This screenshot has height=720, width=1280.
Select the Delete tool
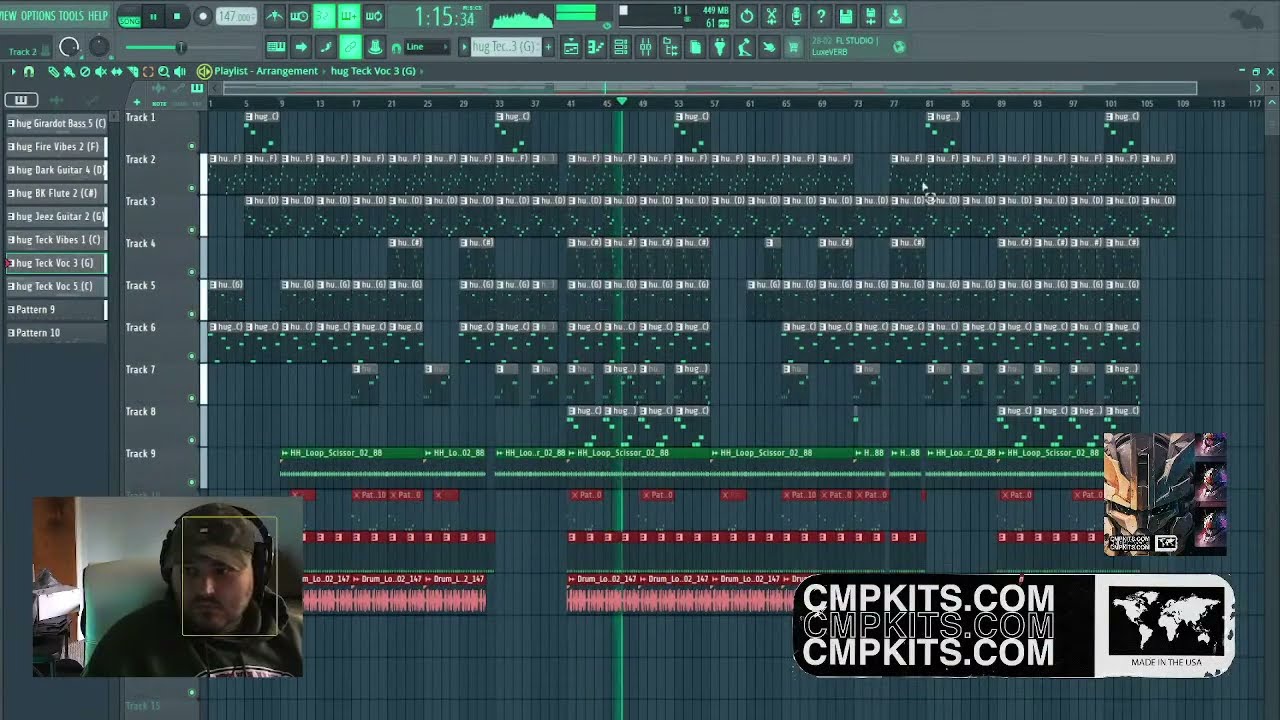84,71
